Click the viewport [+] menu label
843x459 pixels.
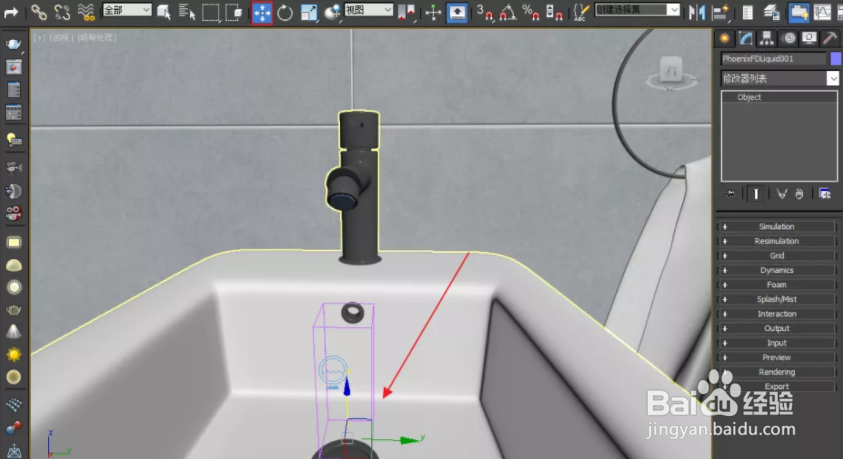[39, 38]
